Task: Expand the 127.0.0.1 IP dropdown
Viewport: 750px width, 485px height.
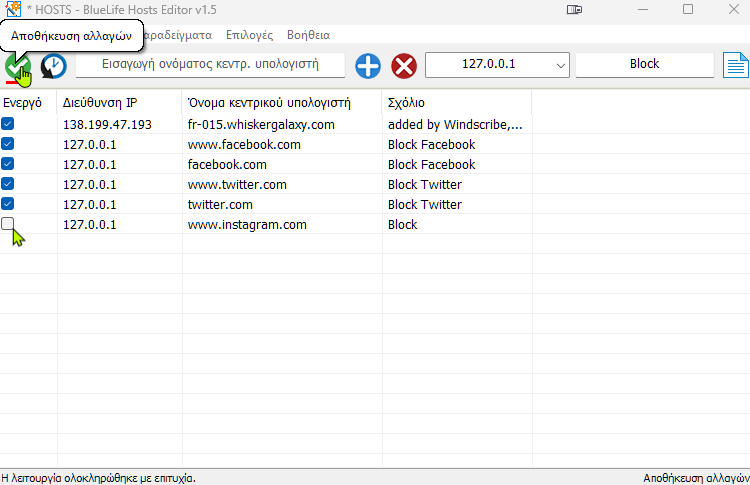Action: pyautogui.click(x=560, y=65)
